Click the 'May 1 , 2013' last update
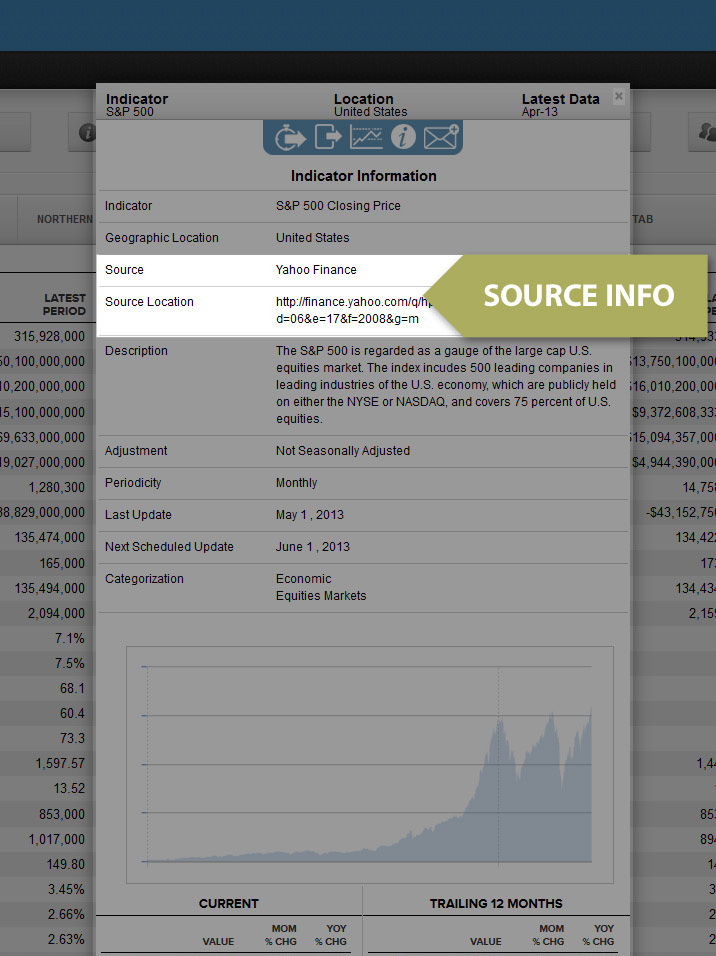716x956 pixels. coord(310,515)
